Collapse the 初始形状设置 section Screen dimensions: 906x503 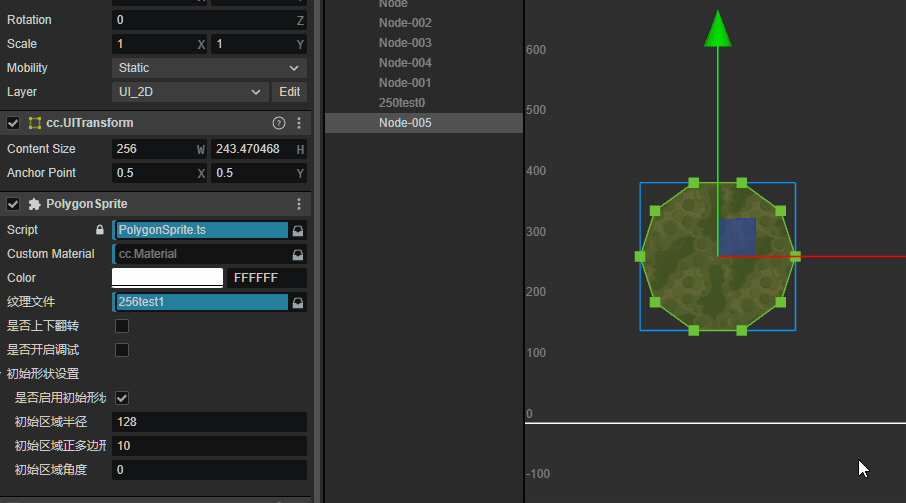(x=3, y=374)
